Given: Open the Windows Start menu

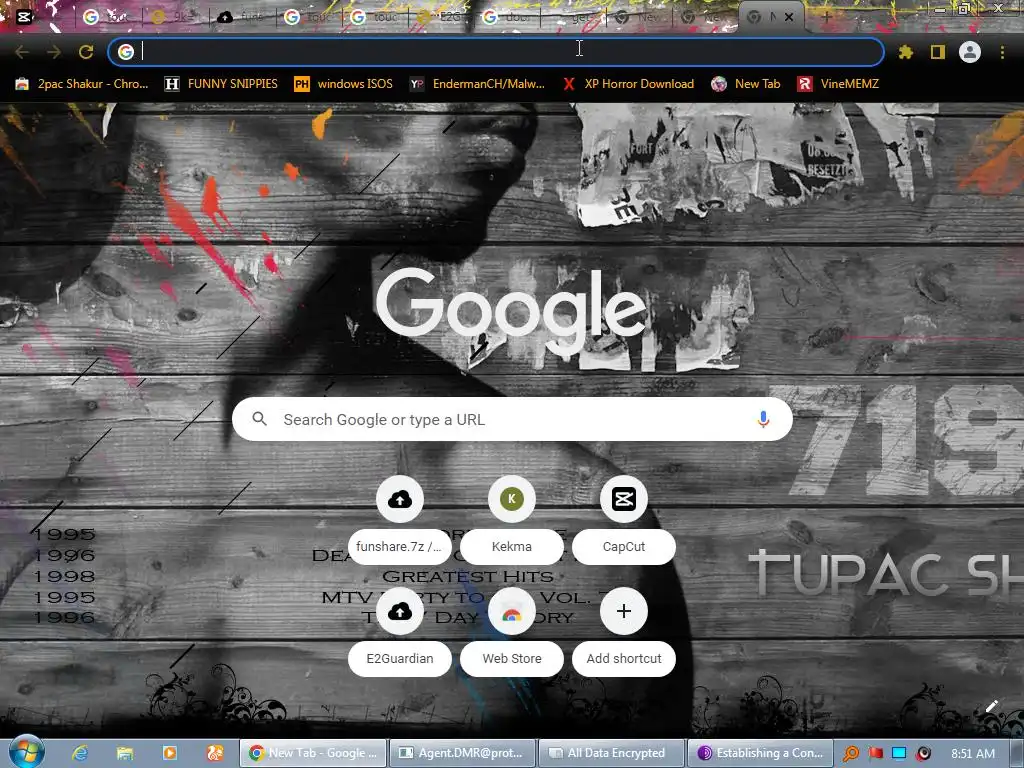Looking at the screenshot, I should coord(26,752).
